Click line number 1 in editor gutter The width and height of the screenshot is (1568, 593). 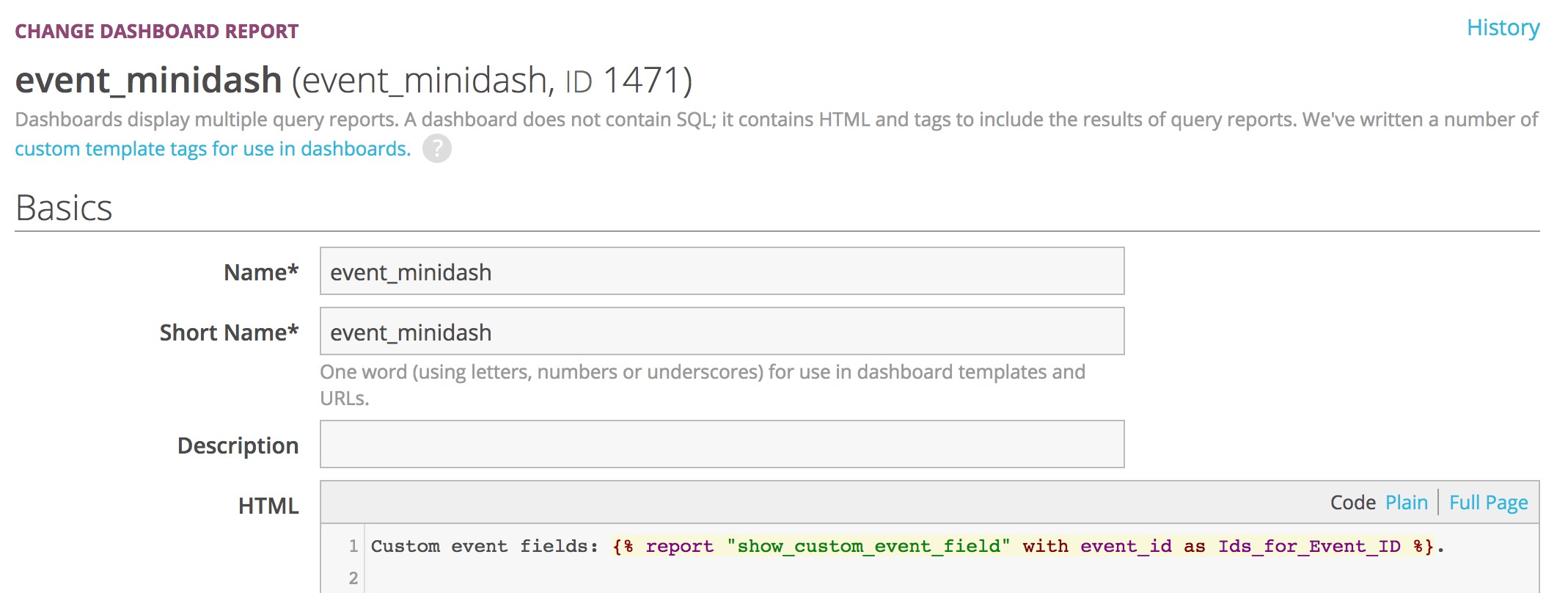(353, 546)
